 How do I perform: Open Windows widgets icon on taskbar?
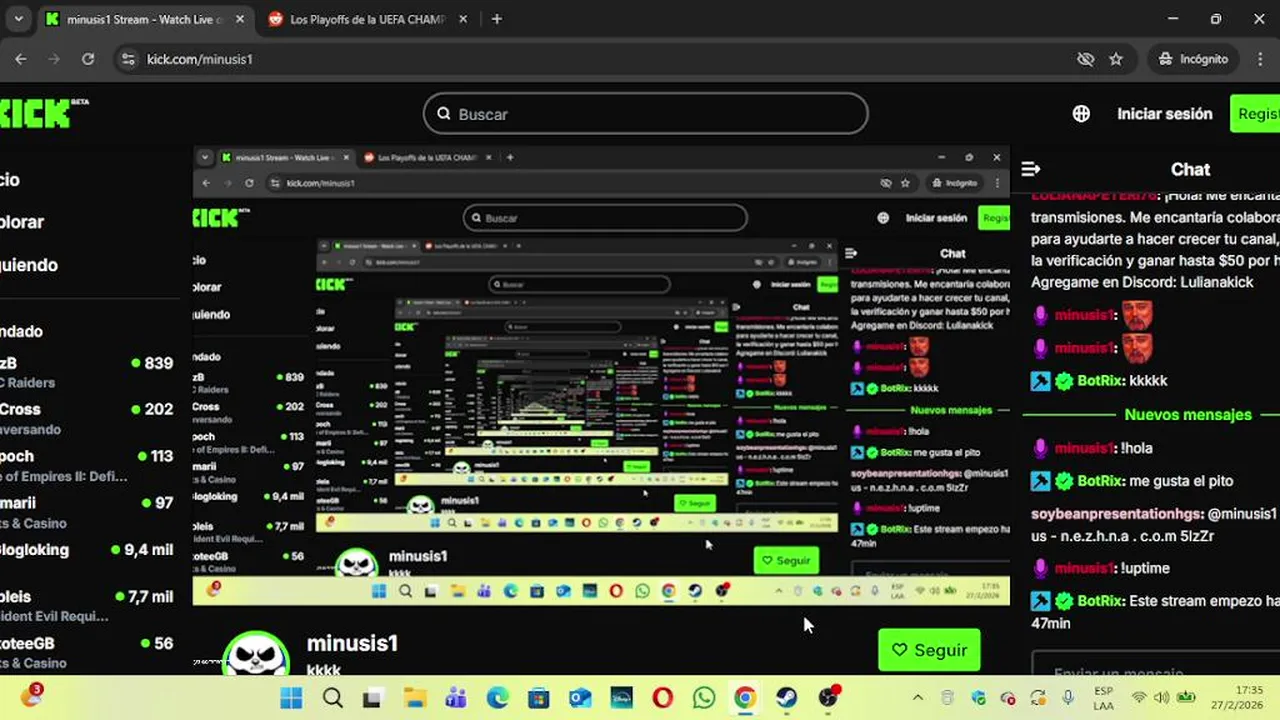[32, 696]
